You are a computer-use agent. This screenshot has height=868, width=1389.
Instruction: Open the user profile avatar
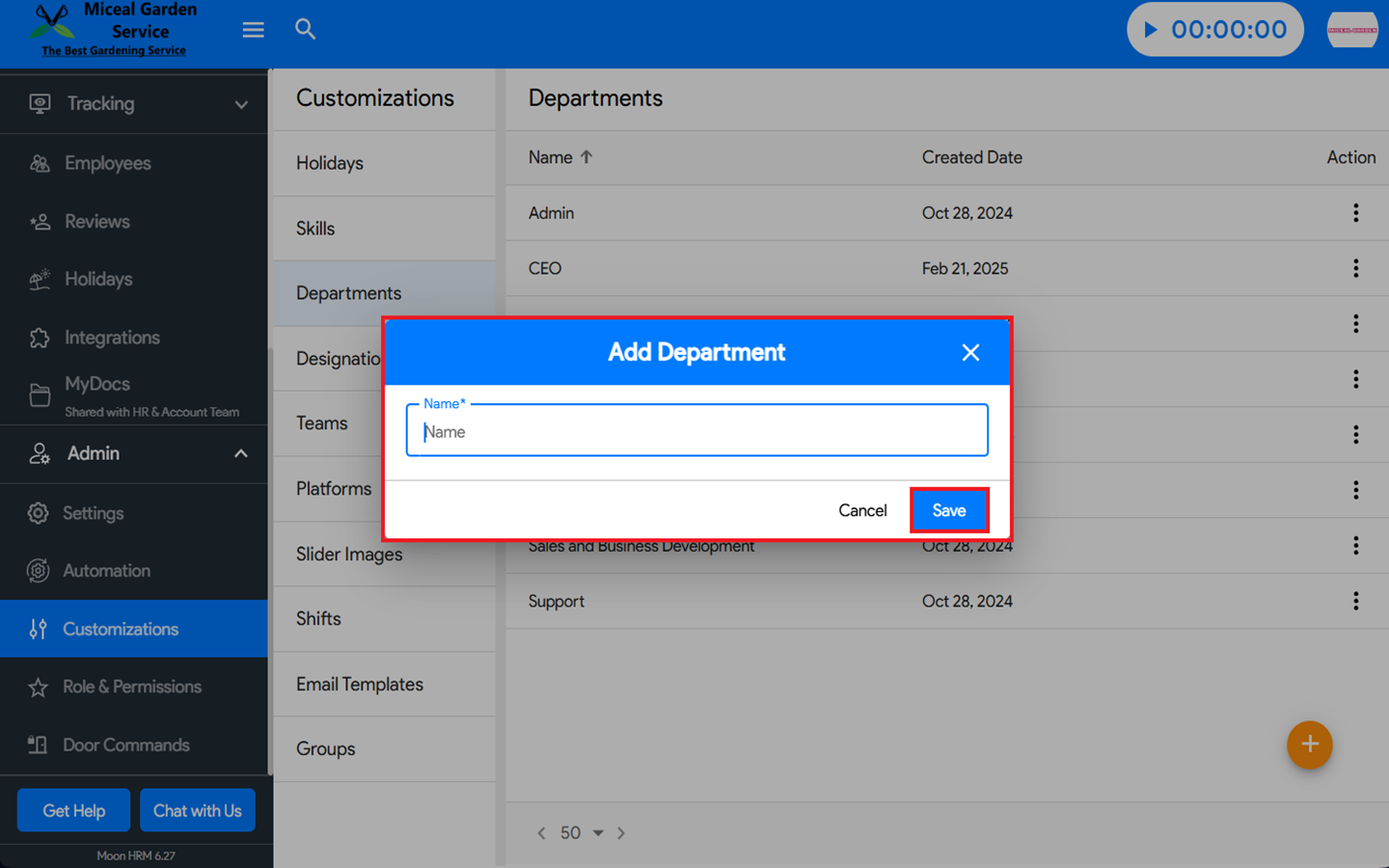tap(1351, 30)
